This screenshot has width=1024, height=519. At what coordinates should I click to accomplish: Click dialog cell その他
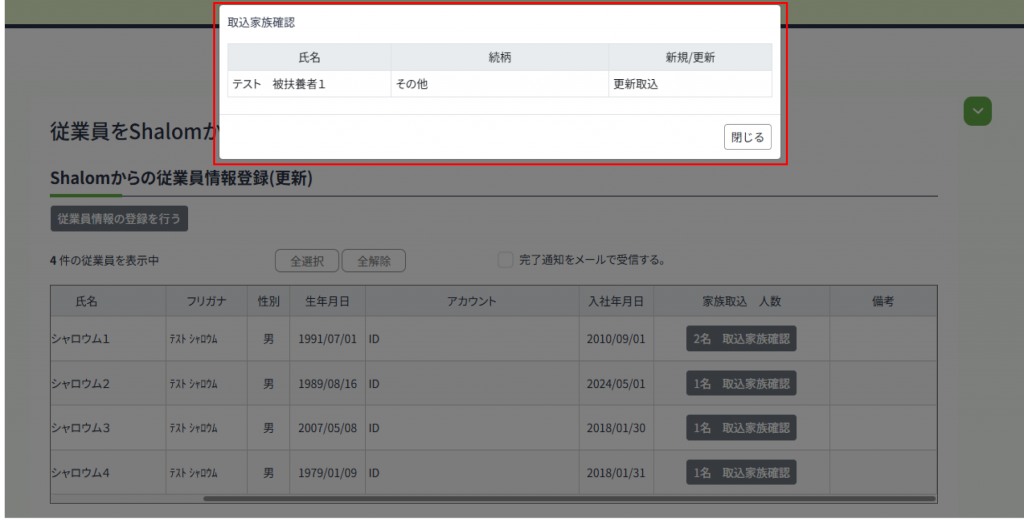coord(500,84)
